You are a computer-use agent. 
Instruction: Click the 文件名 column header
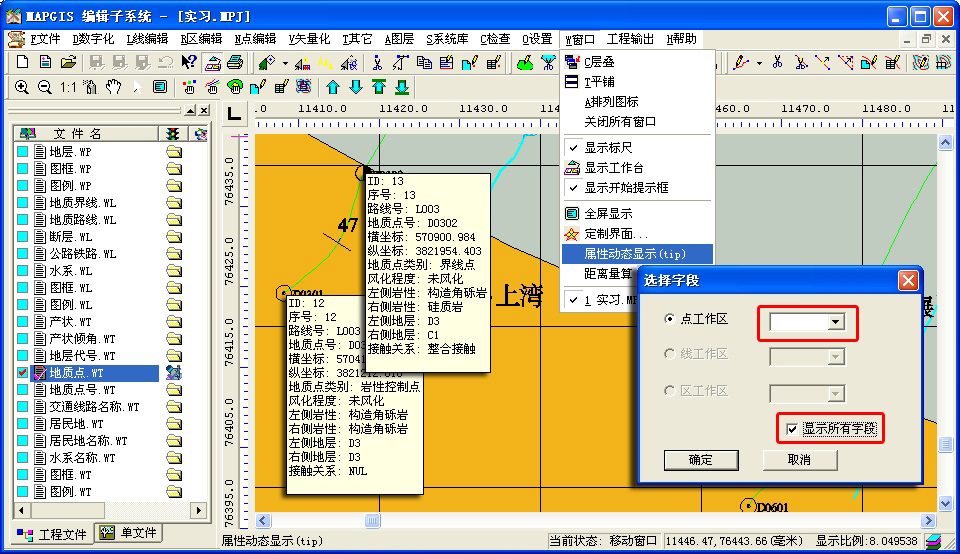click(86, 133)
